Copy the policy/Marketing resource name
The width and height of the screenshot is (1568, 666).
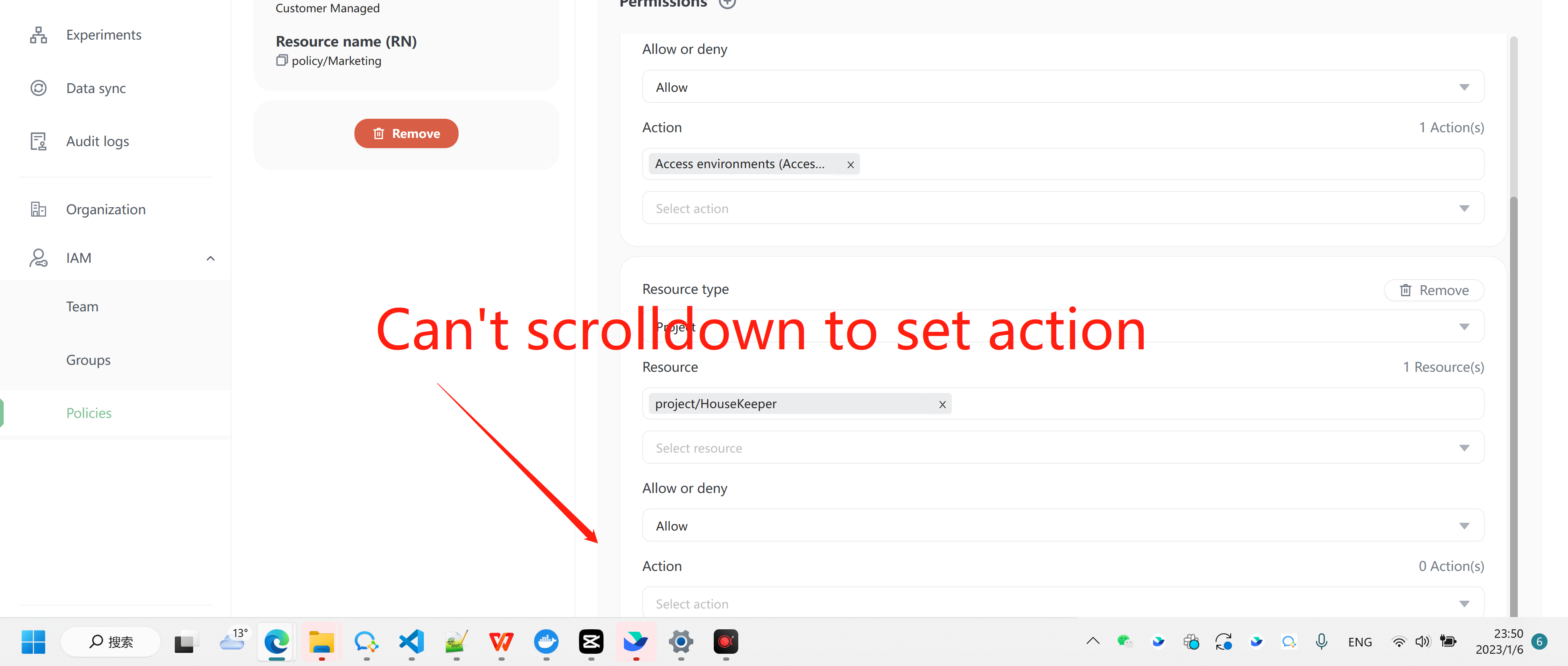pos(282,60)
